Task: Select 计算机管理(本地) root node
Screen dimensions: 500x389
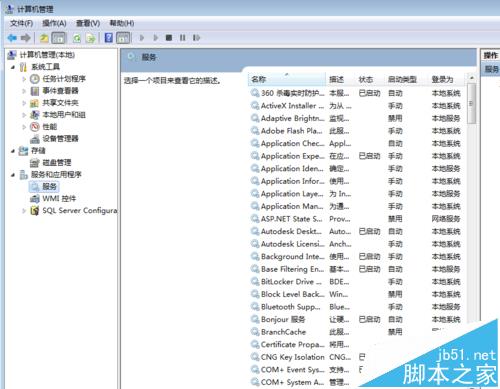Action: coord(47,55)
